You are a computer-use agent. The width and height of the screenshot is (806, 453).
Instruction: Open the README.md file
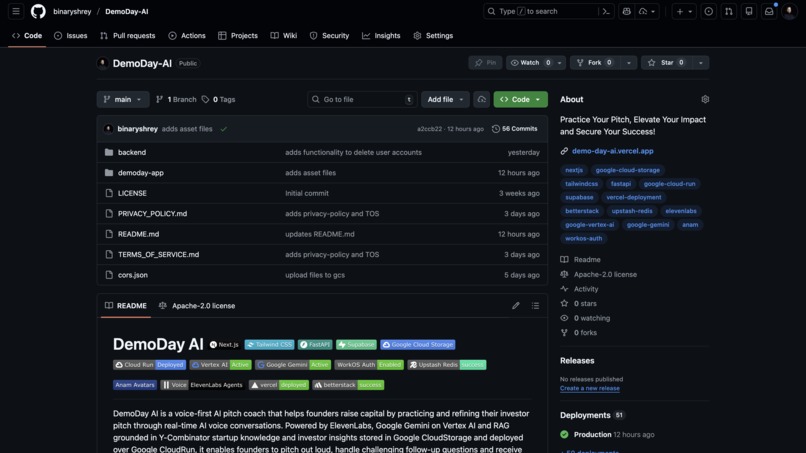point(138,234)
